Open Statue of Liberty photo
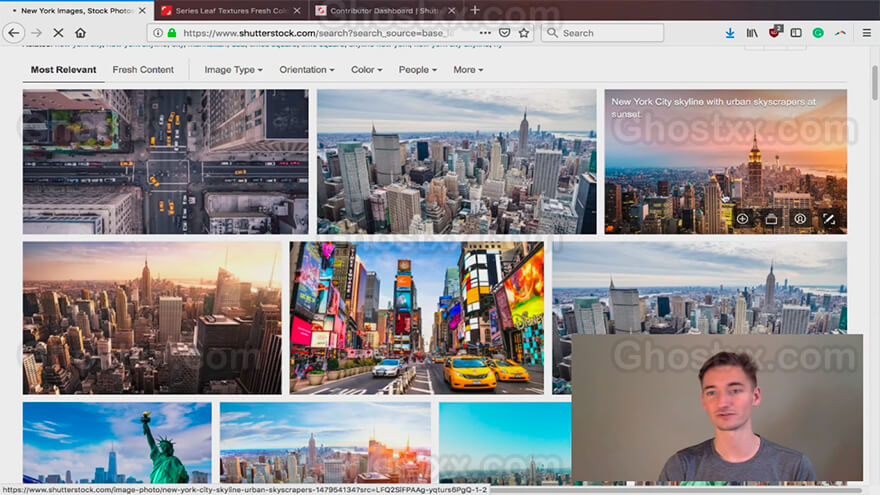The image size is (880, 495). pos(117,443)
